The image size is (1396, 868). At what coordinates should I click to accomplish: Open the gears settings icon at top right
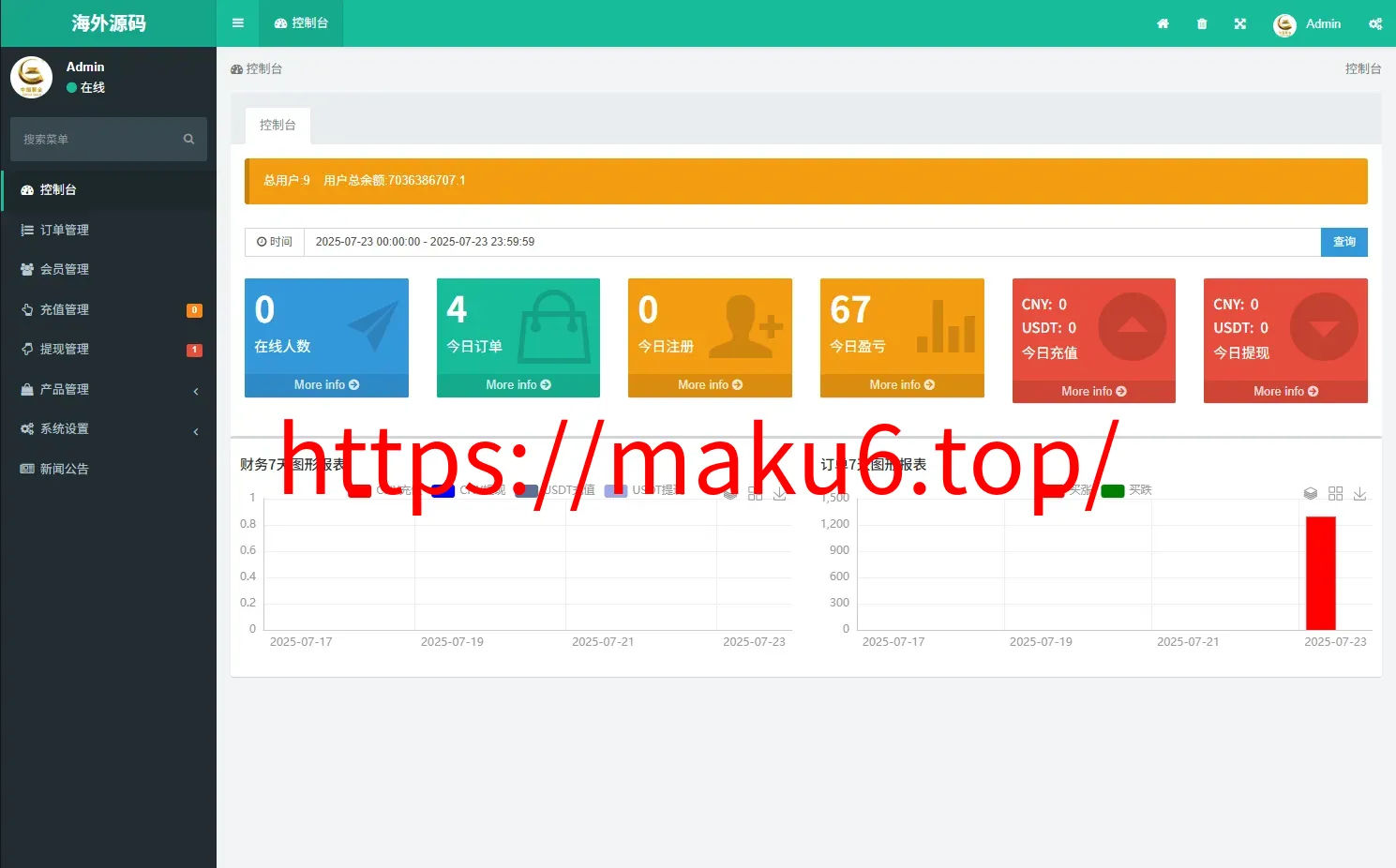tap(1375, 23)
